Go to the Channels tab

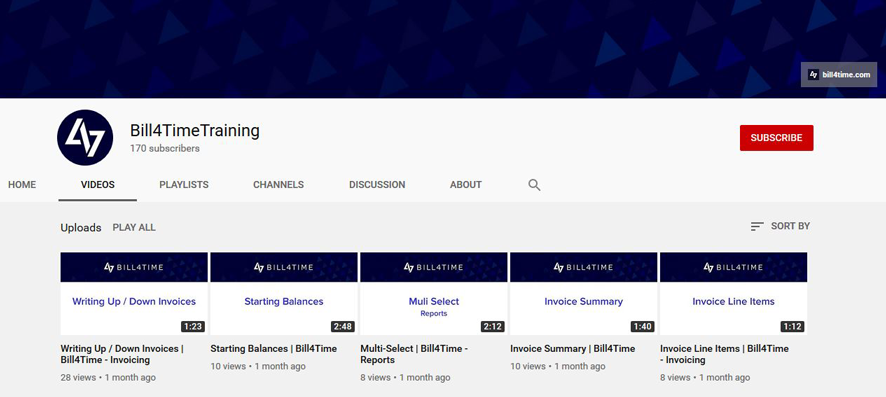point(278,185)
